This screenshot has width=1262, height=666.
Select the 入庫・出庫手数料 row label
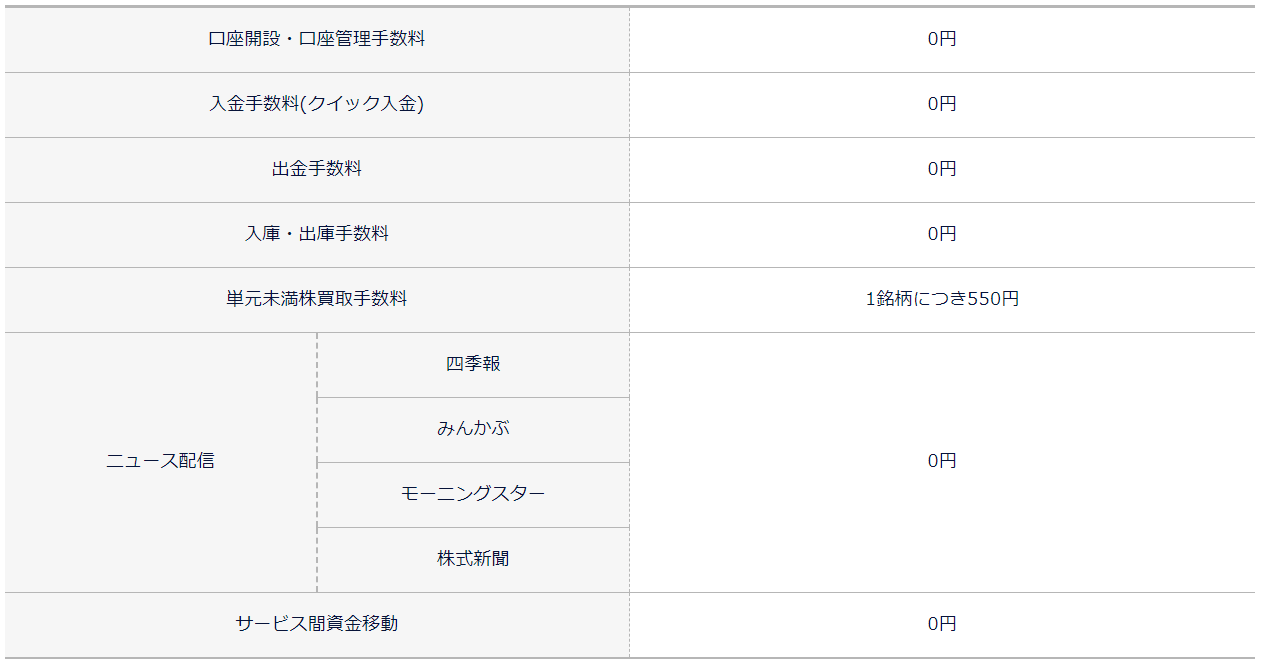[x=317, y=235]
